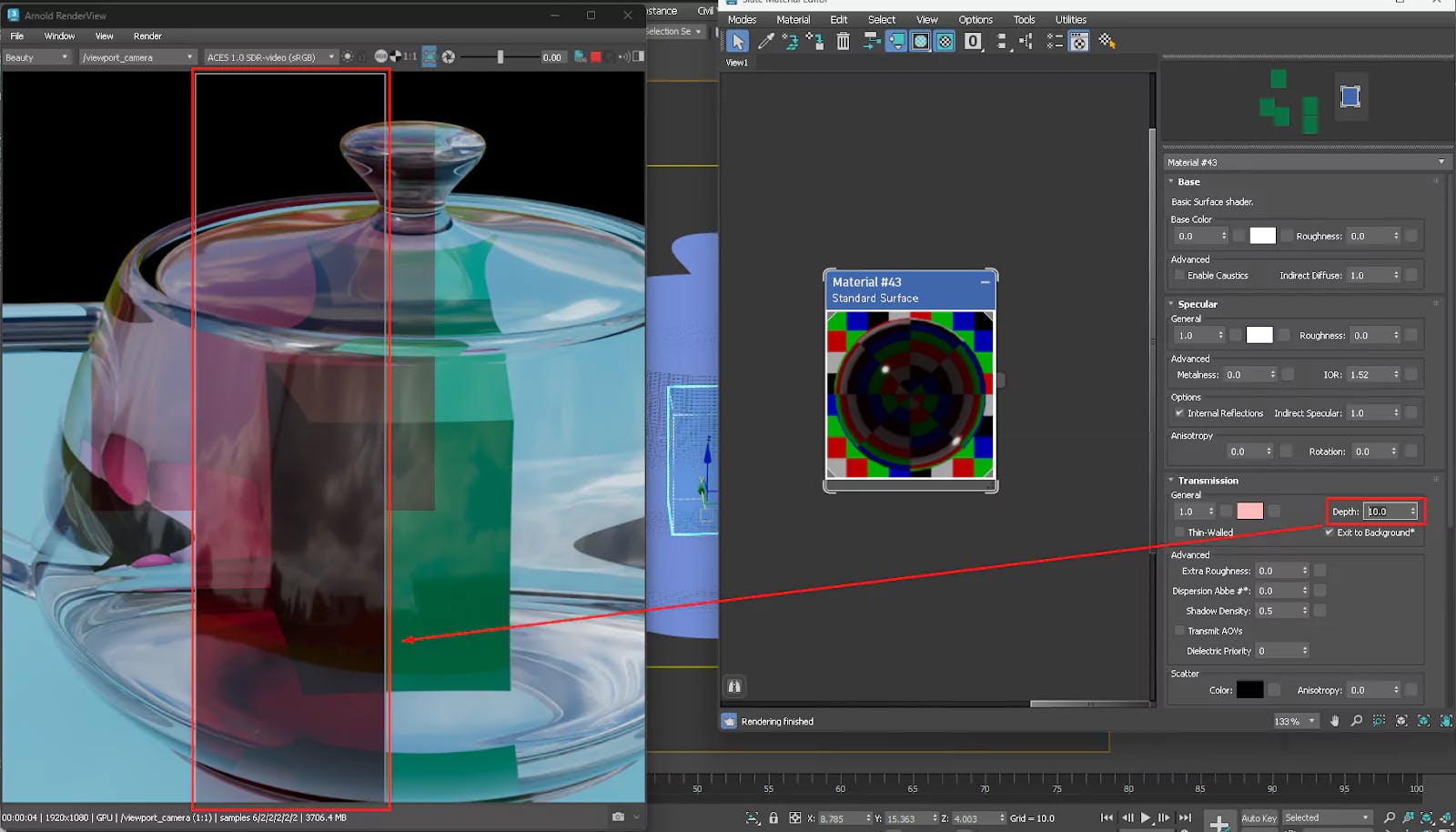Click camera snapshot icon in Arnold RenderView
Screen dimensions: 1456x832
point(619,817)
